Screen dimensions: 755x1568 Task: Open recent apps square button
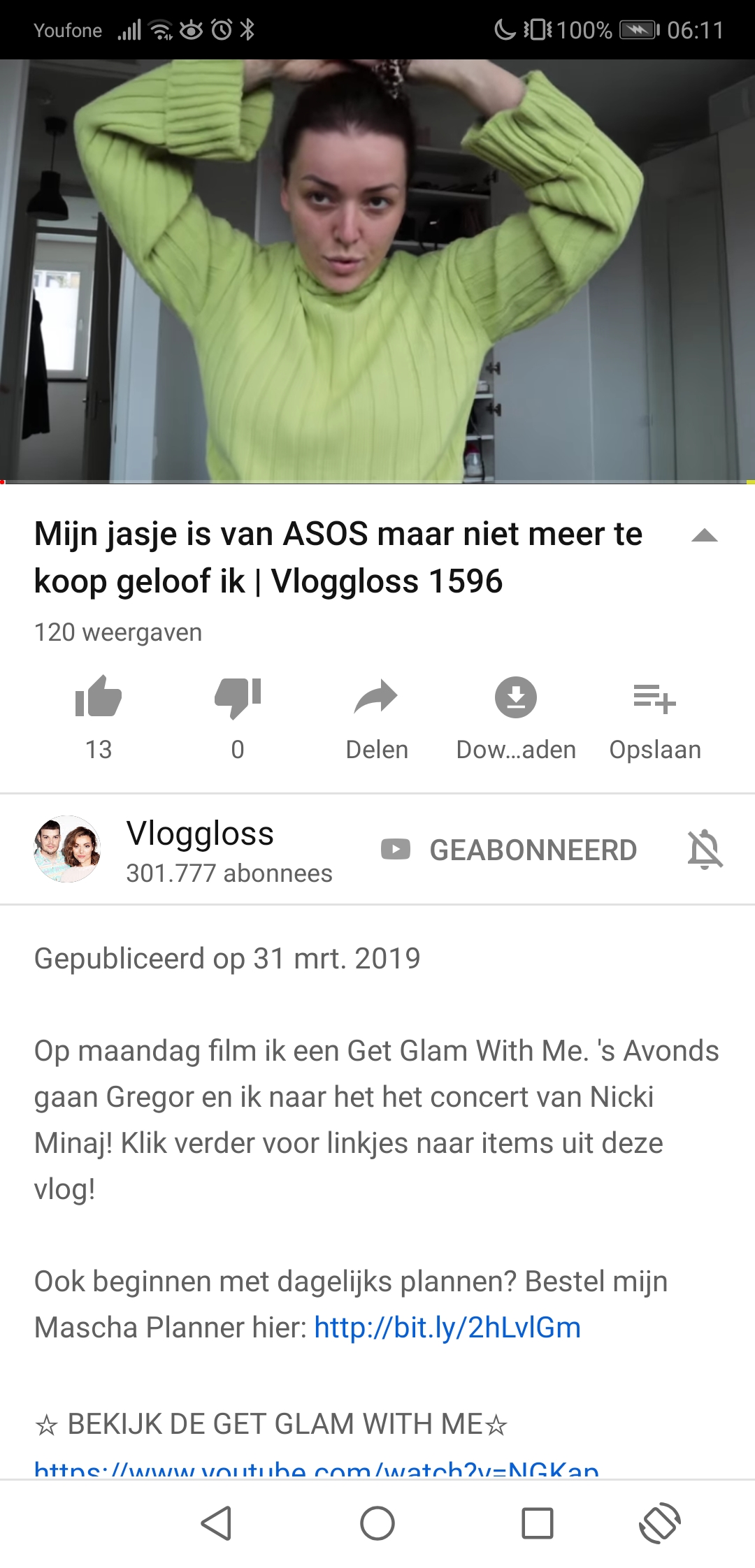pyautogui.click(x=538, y=1523)
